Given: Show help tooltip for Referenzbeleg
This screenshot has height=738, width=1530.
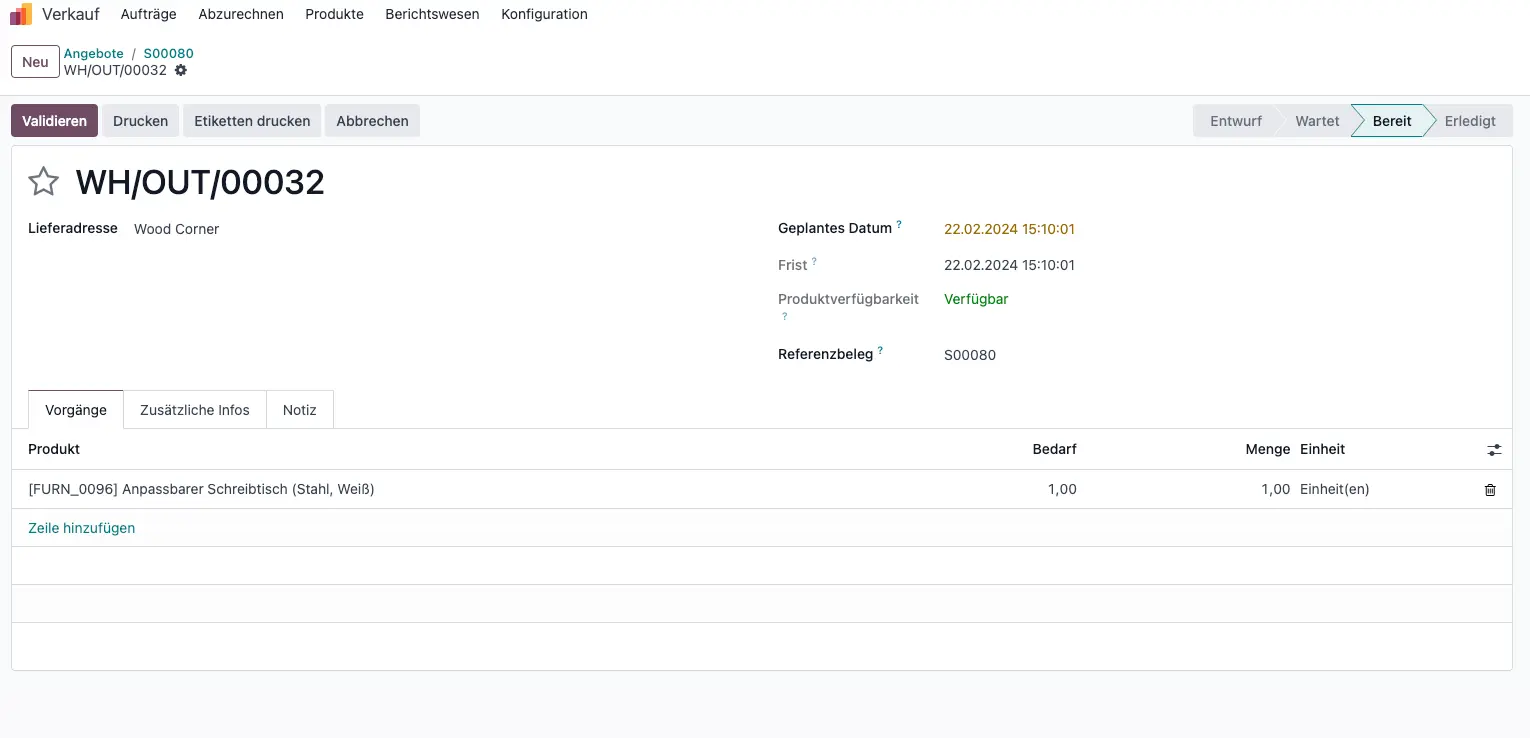Looking at the screenshot, I should tap(881, 351).
